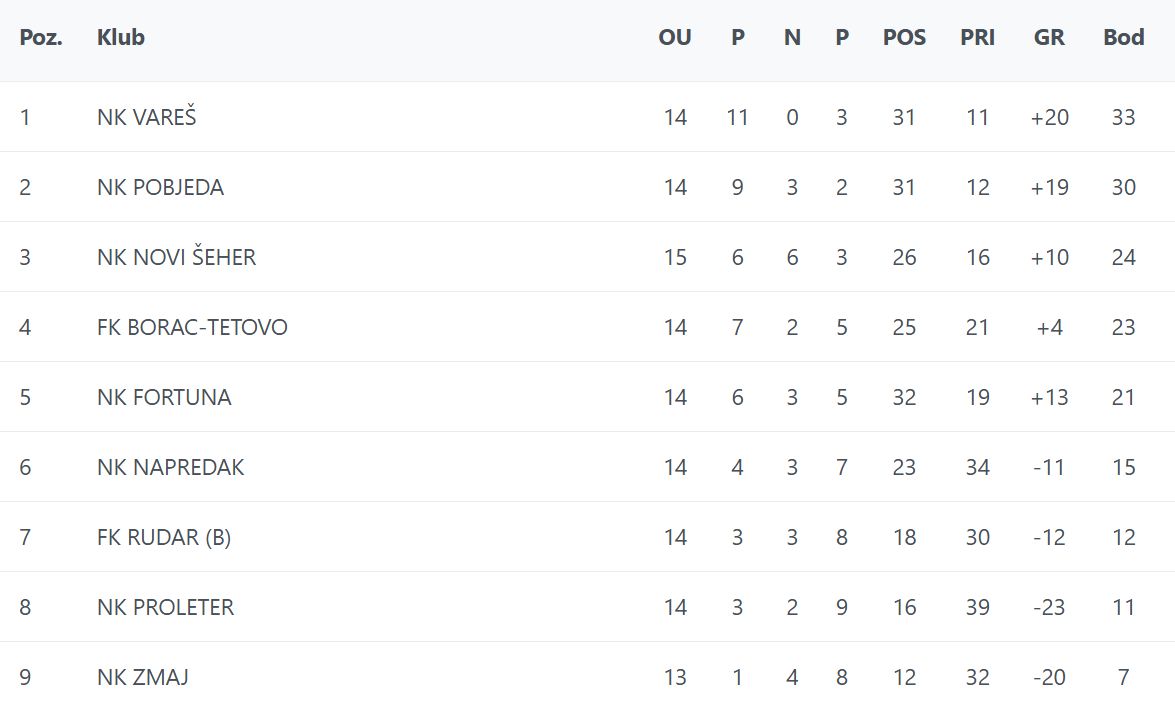Click the Poz. column header
Viewport: 1175px width, 710px height.
[41, 38]
